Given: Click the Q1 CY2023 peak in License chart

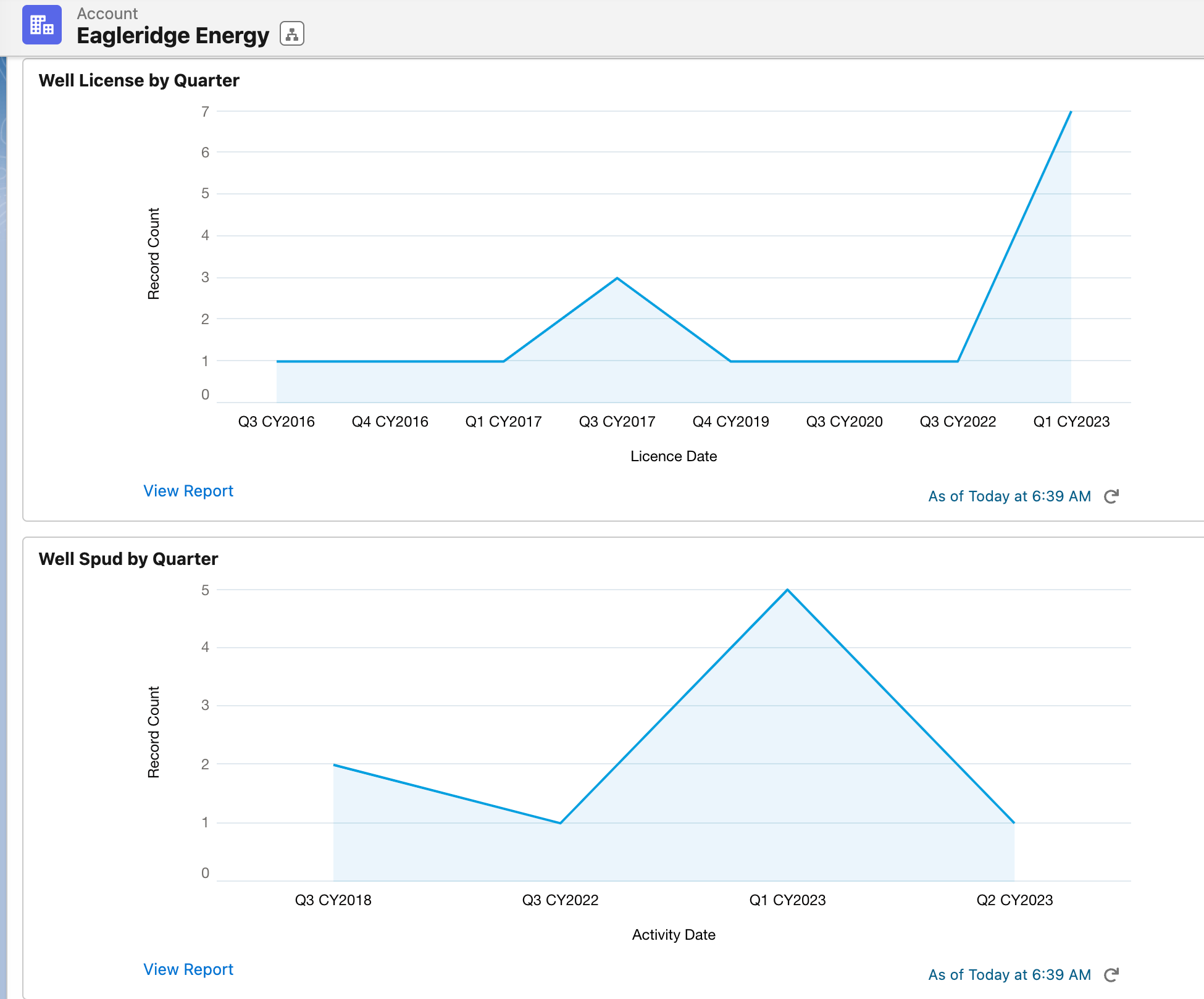Looking at the screenshot, I should (x=1071, y=112).
